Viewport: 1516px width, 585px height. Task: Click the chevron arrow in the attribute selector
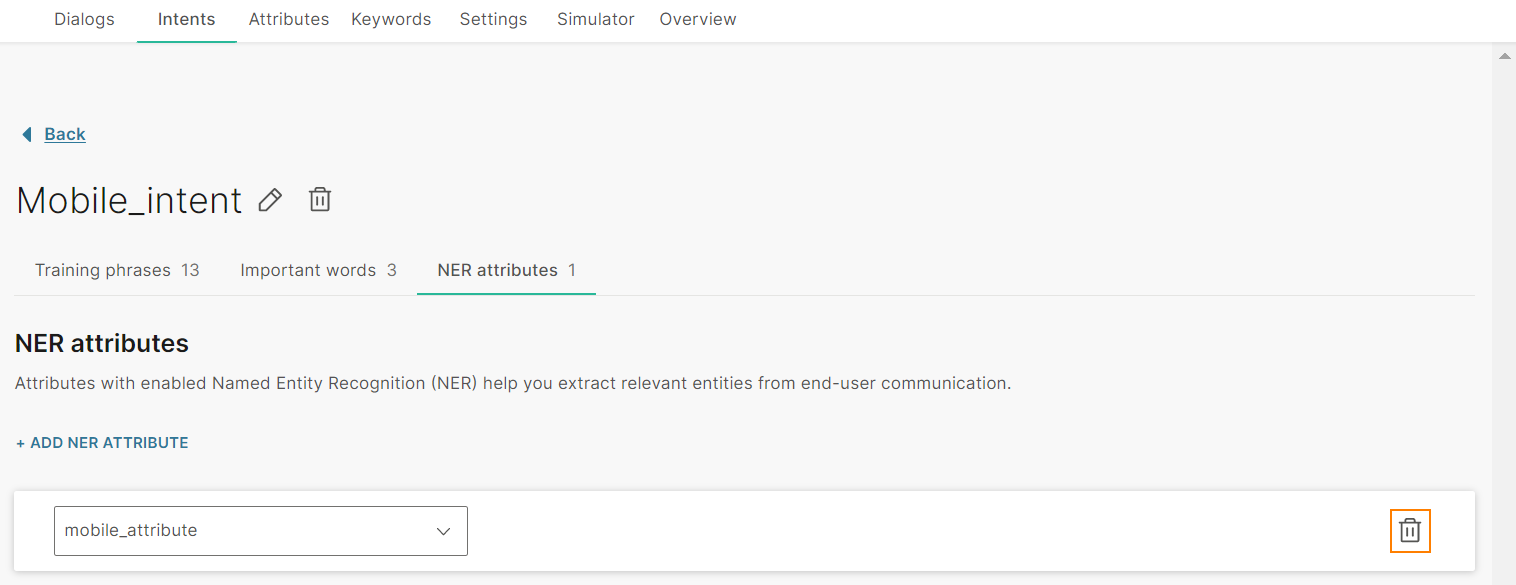pos(444,531)
